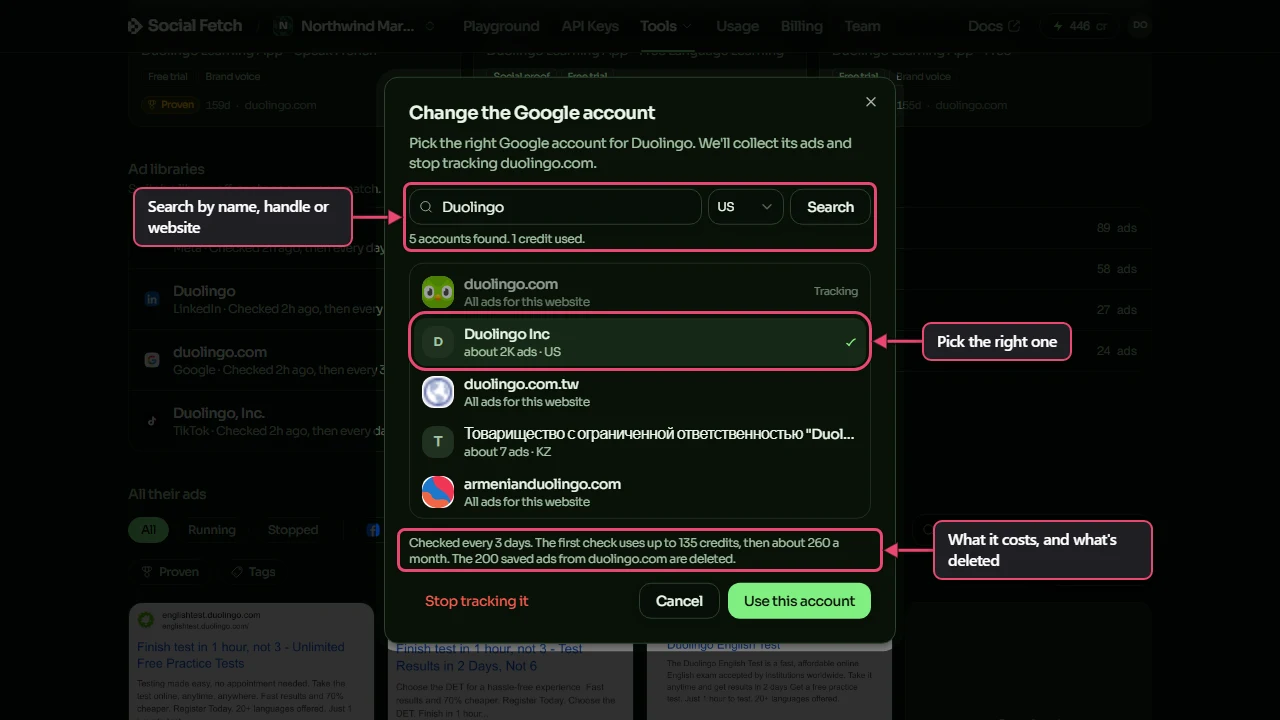The width and height of the screenshot is (1280, 720).
Task: Click the "24 ads" count
Action: [1117, 351]
